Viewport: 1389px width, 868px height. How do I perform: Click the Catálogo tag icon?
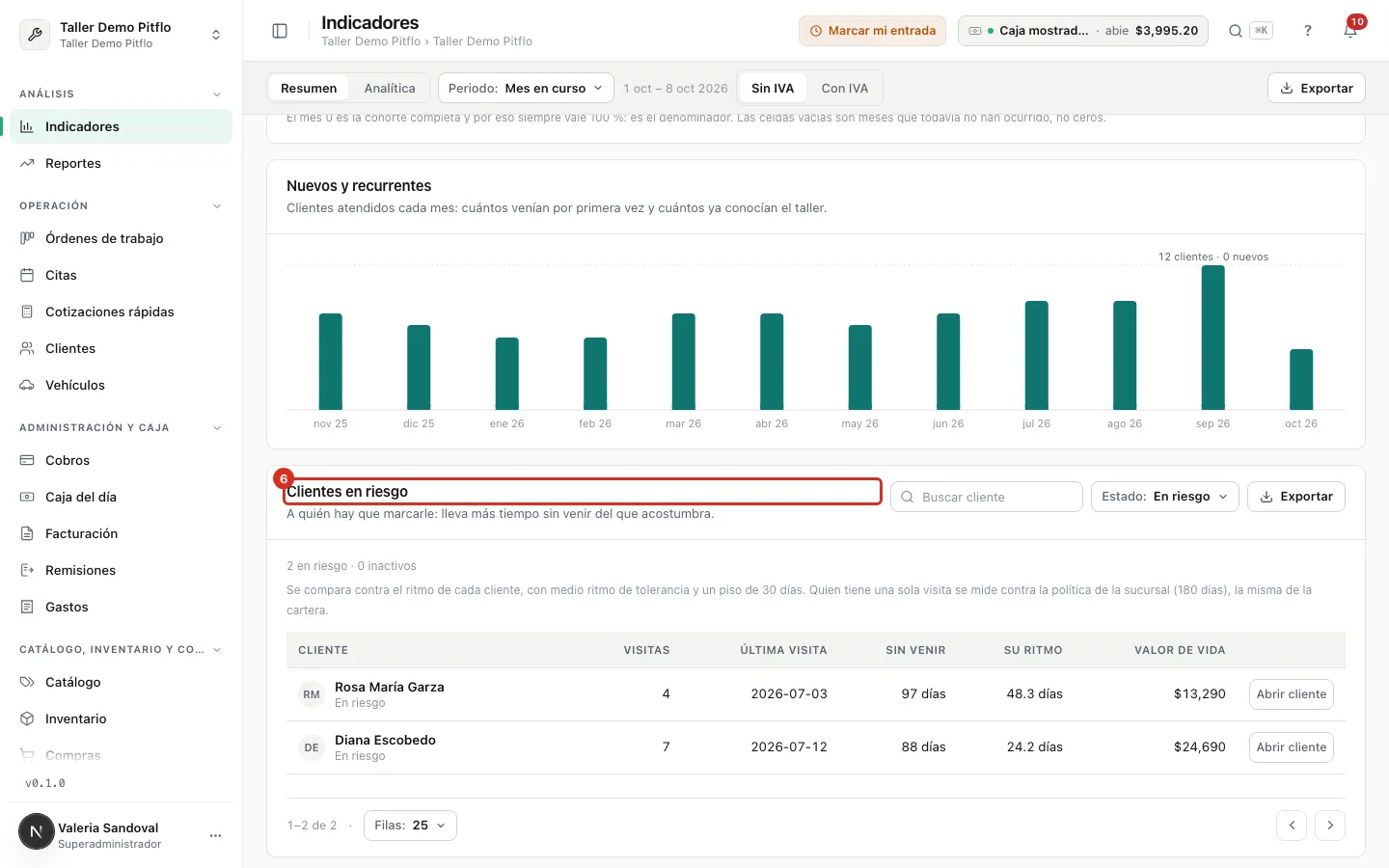click(x=27, y=682)
